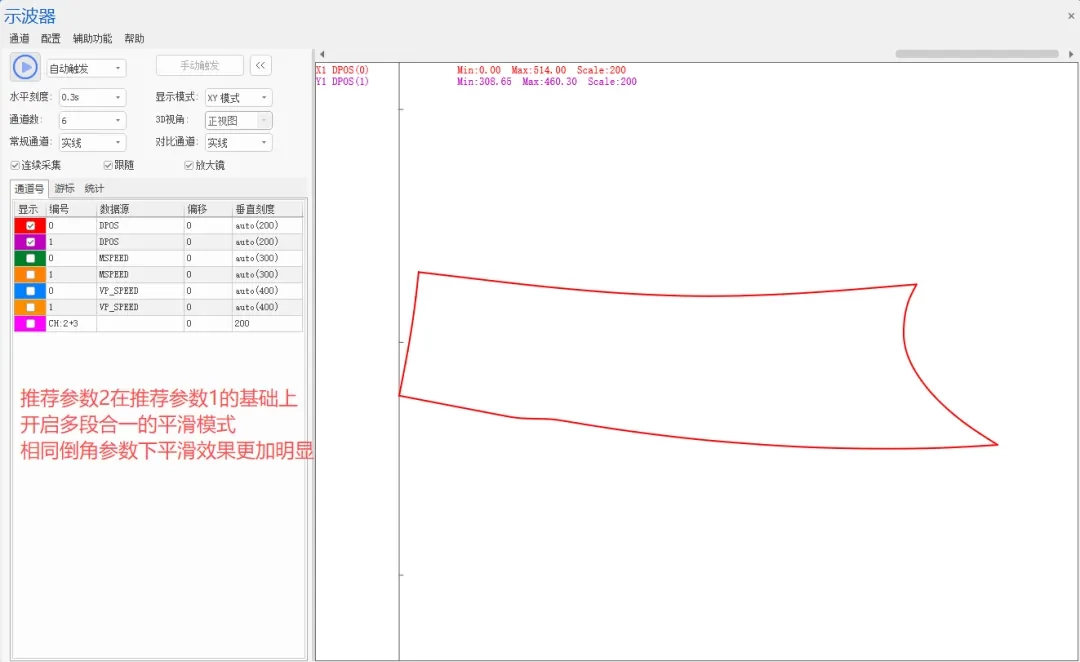Open the 通道数 dropdown showing 6
The image size is (1080, 662).
92,120
